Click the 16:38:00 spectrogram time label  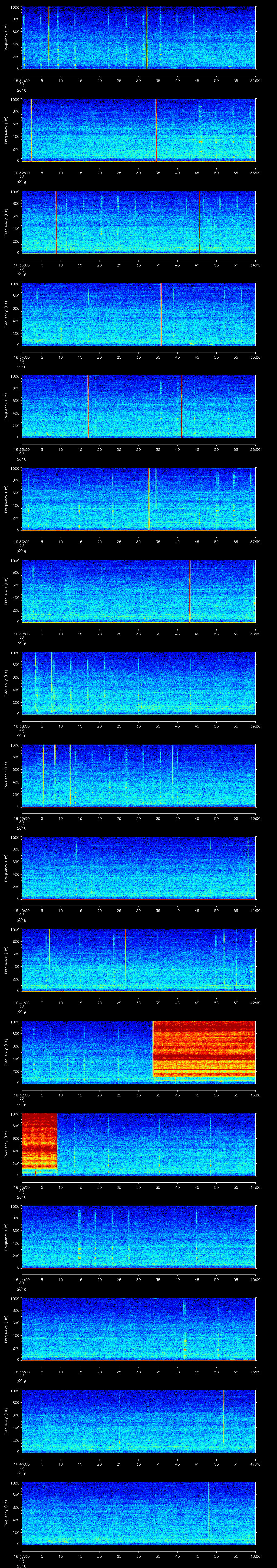[x=21, y=726]
